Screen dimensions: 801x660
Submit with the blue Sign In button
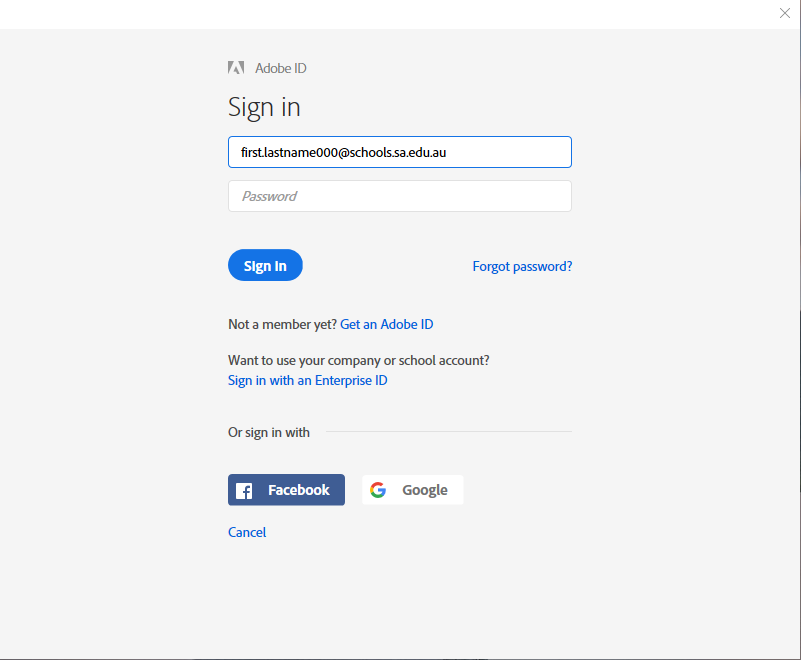tap(265, 265)
